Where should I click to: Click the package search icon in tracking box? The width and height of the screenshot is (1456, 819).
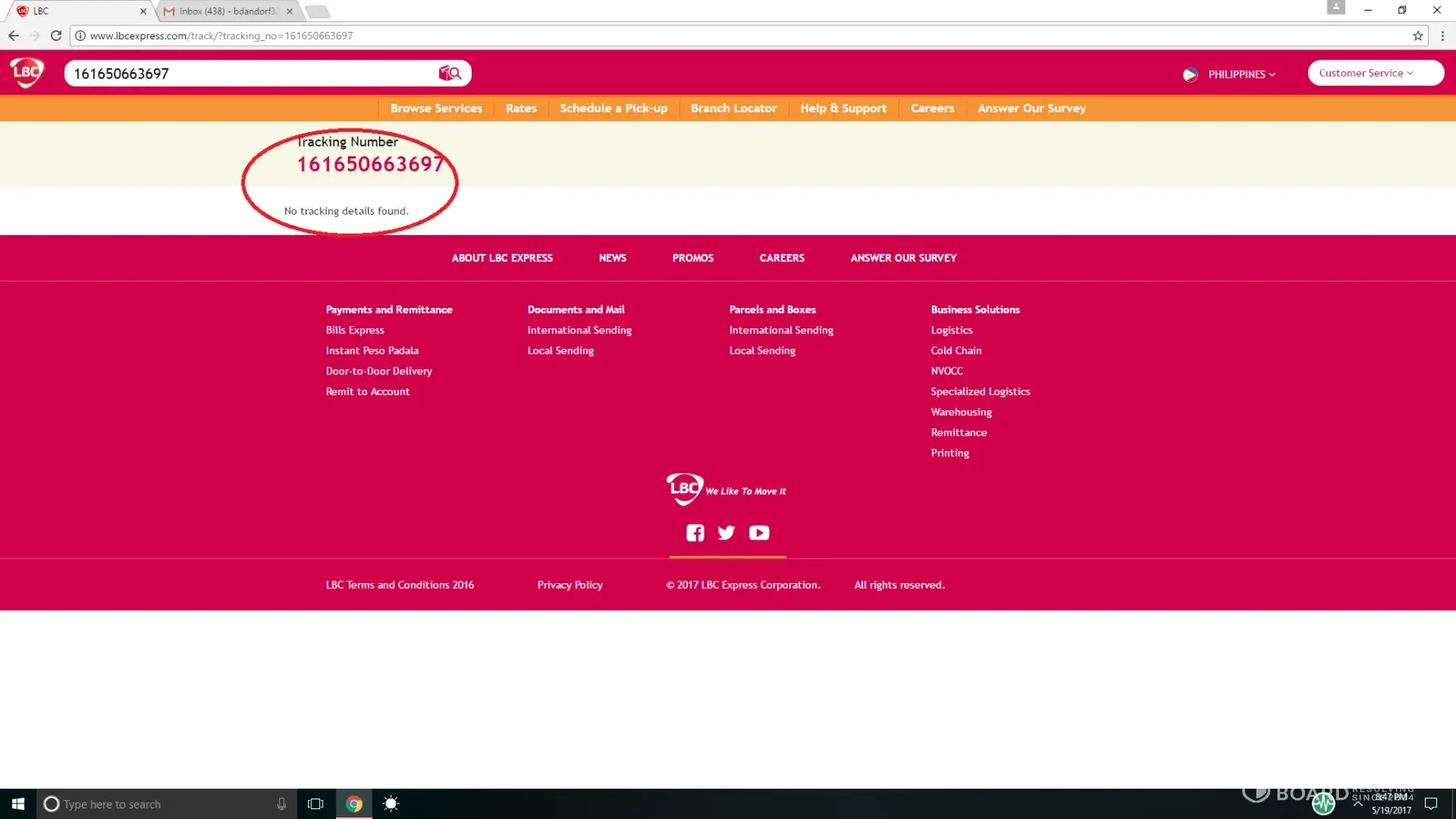click(x=450, y=74)
